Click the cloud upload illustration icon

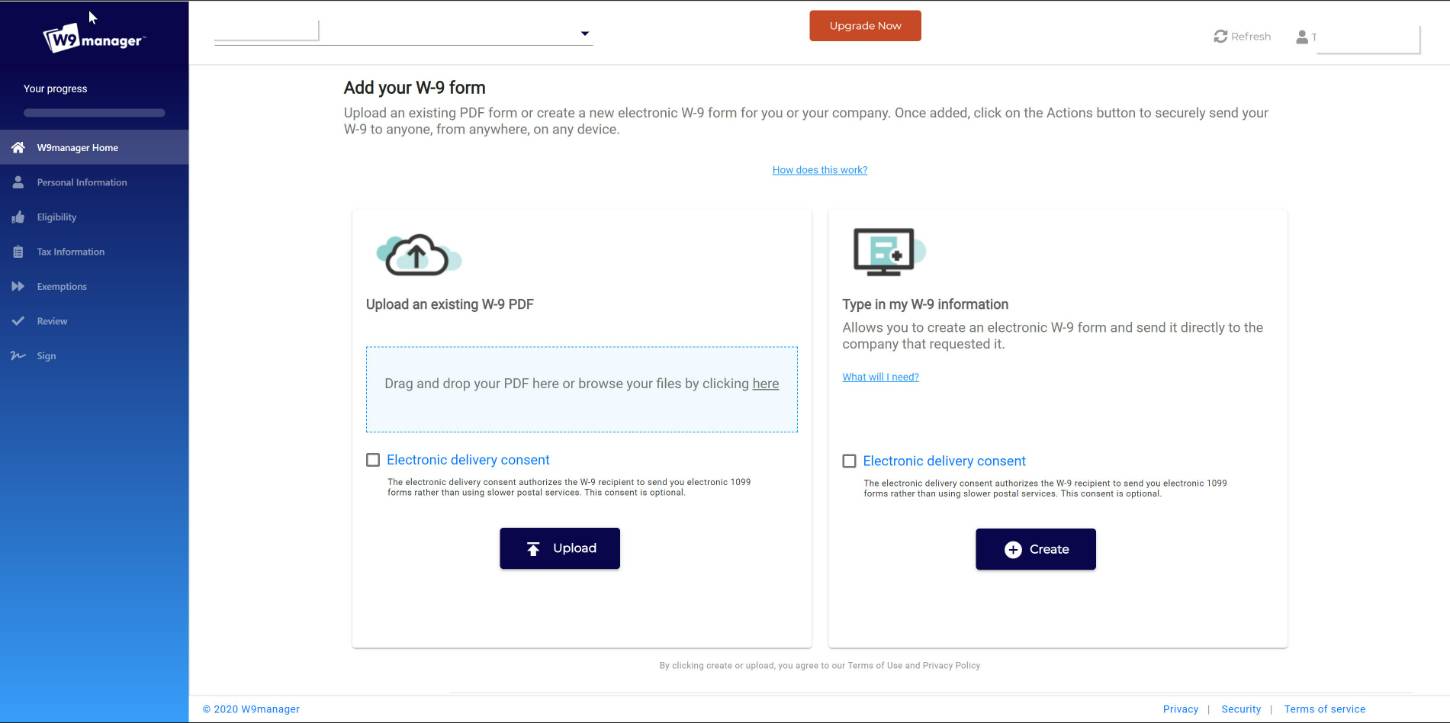(x=419, y=254)
